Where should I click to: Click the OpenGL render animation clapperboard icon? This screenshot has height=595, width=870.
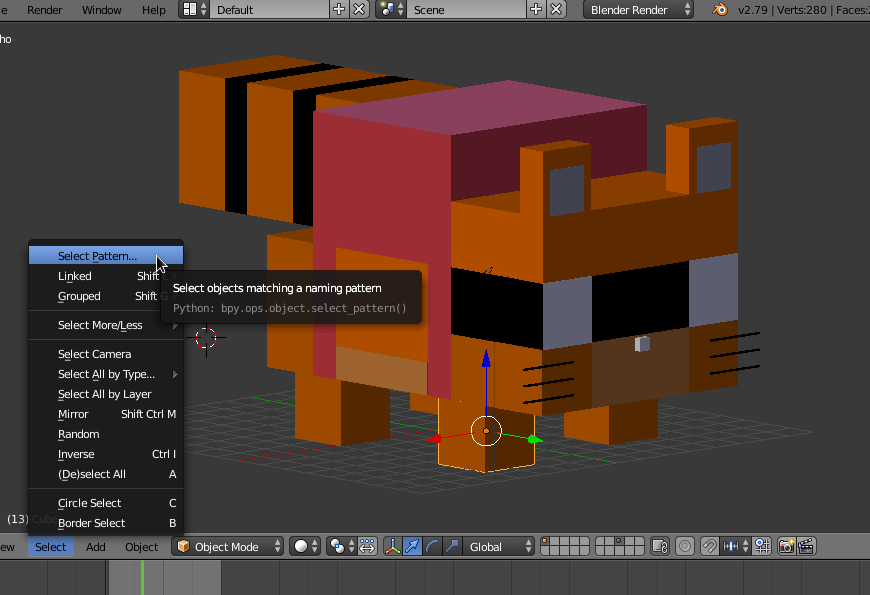[x=805, y=546]
